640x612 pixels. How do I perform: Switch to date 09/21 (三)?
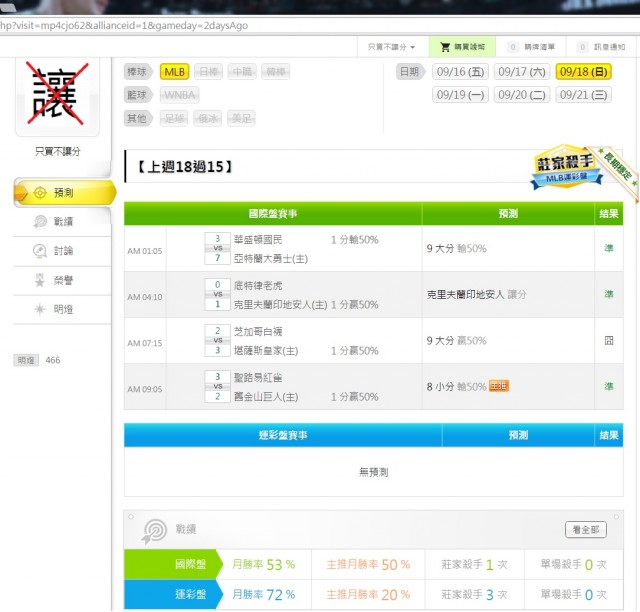click(584, 95)
